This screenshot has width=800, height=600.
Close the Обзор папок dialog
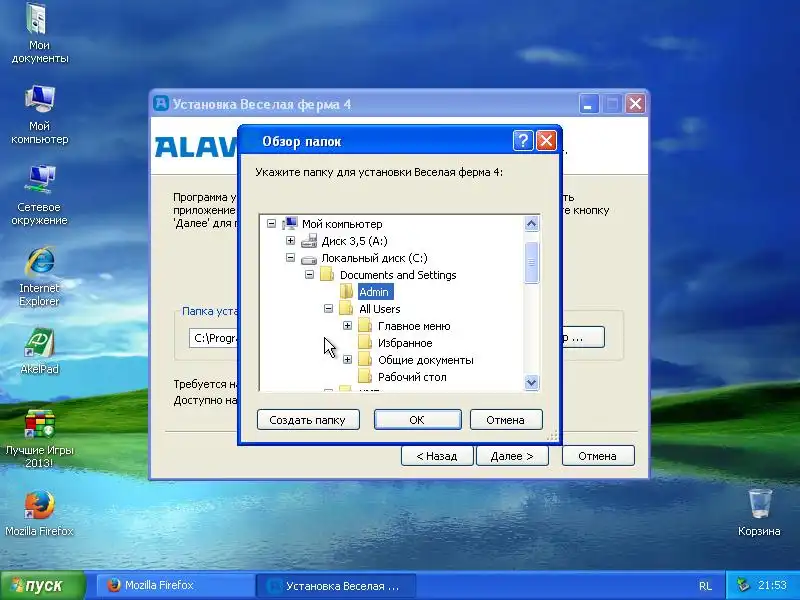click(x=546, y=140)
